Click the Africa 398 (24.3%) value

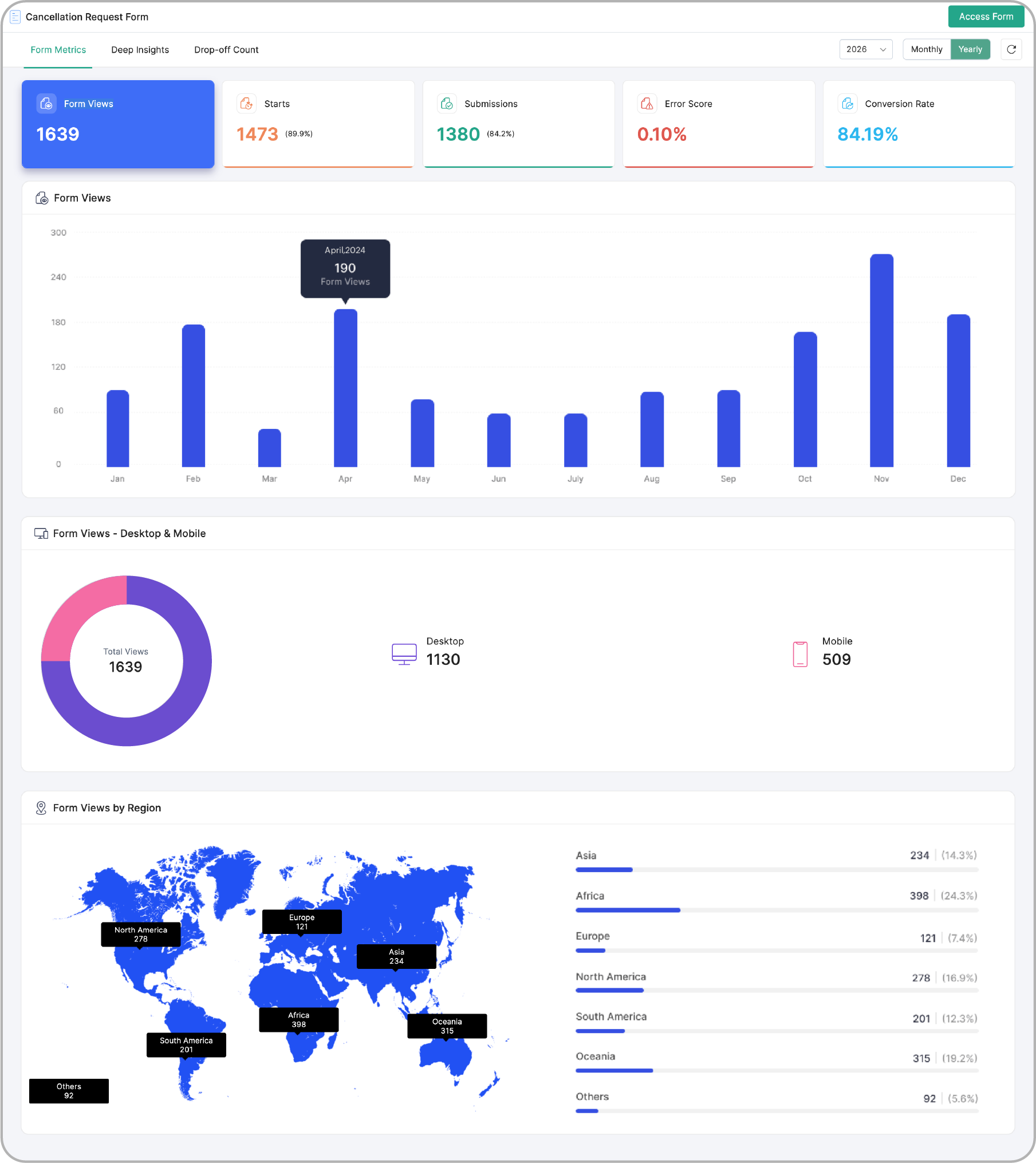[x=943, y=896]
